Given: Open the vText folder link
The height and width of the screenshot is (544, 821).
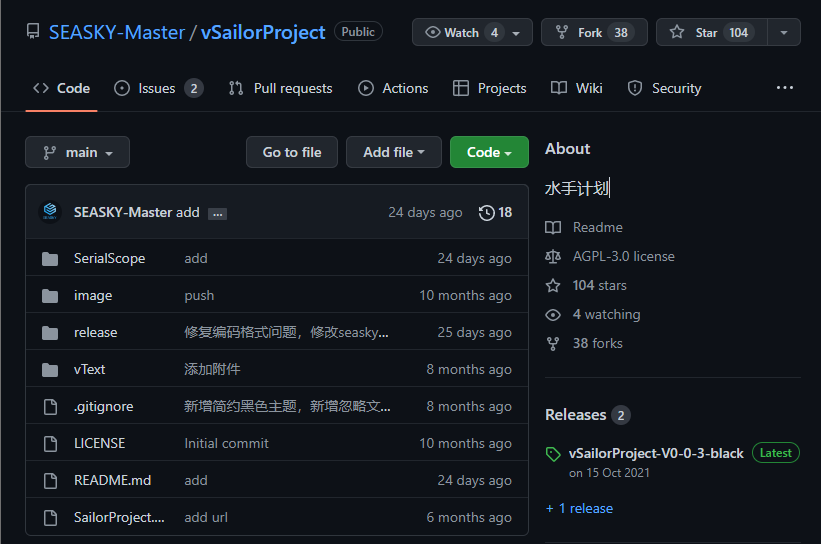Looking at the screenshot, I should coord(90,370).
